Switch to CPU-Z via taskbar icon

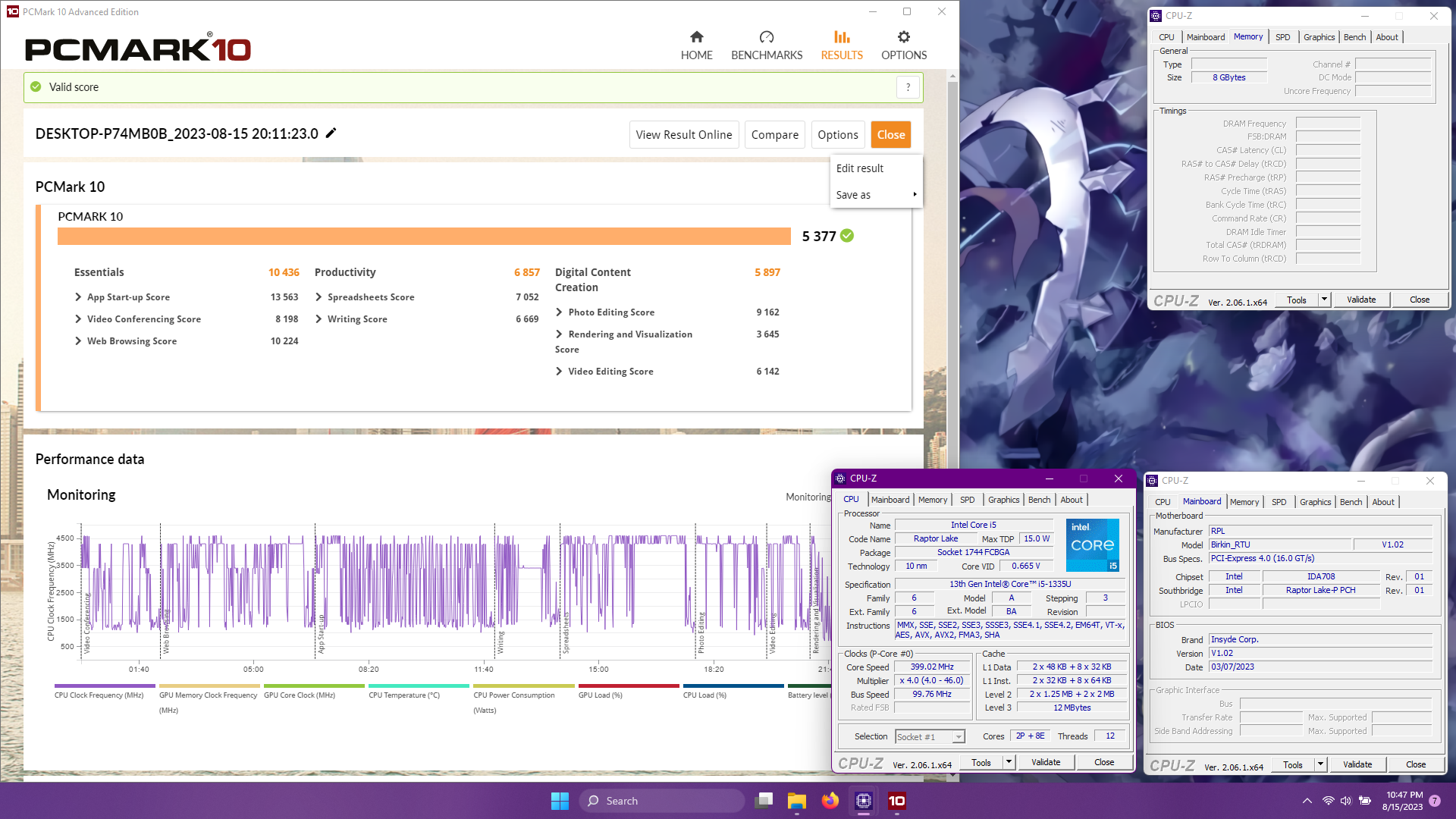pyautogui.click(x=863, y=801)
